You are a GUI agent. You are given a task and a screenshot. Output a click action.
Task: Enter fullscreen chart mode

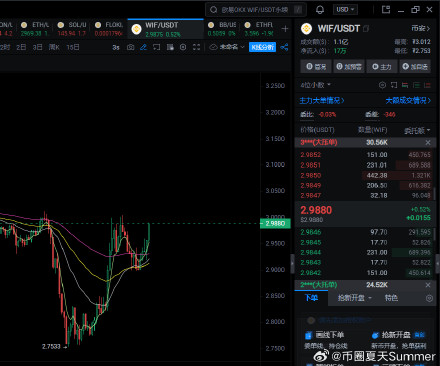[196, 47]
